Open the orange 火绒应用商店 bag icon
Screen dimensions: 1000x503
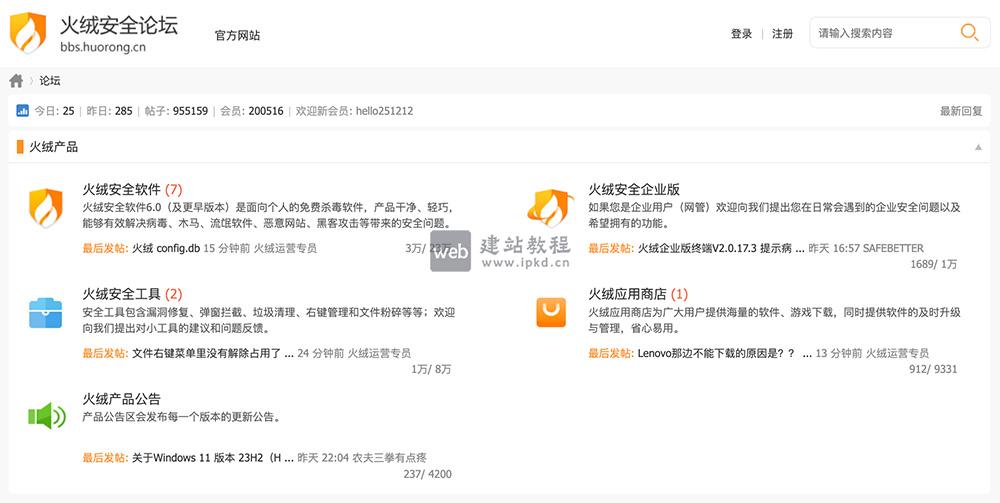[551, 312]
